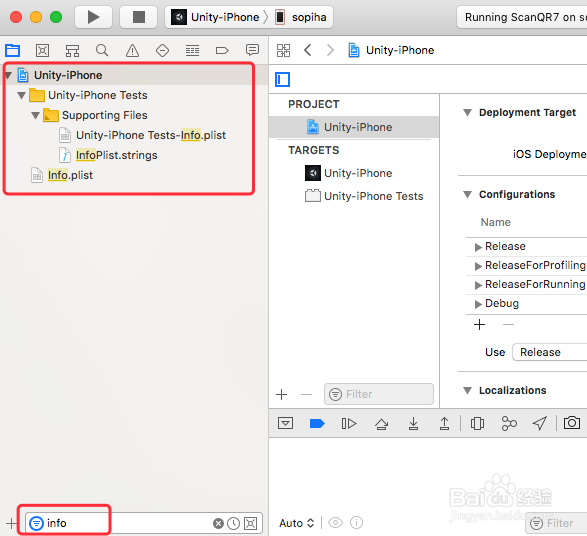Hide the debug area
587x536 pixels.
coord(285,423)
